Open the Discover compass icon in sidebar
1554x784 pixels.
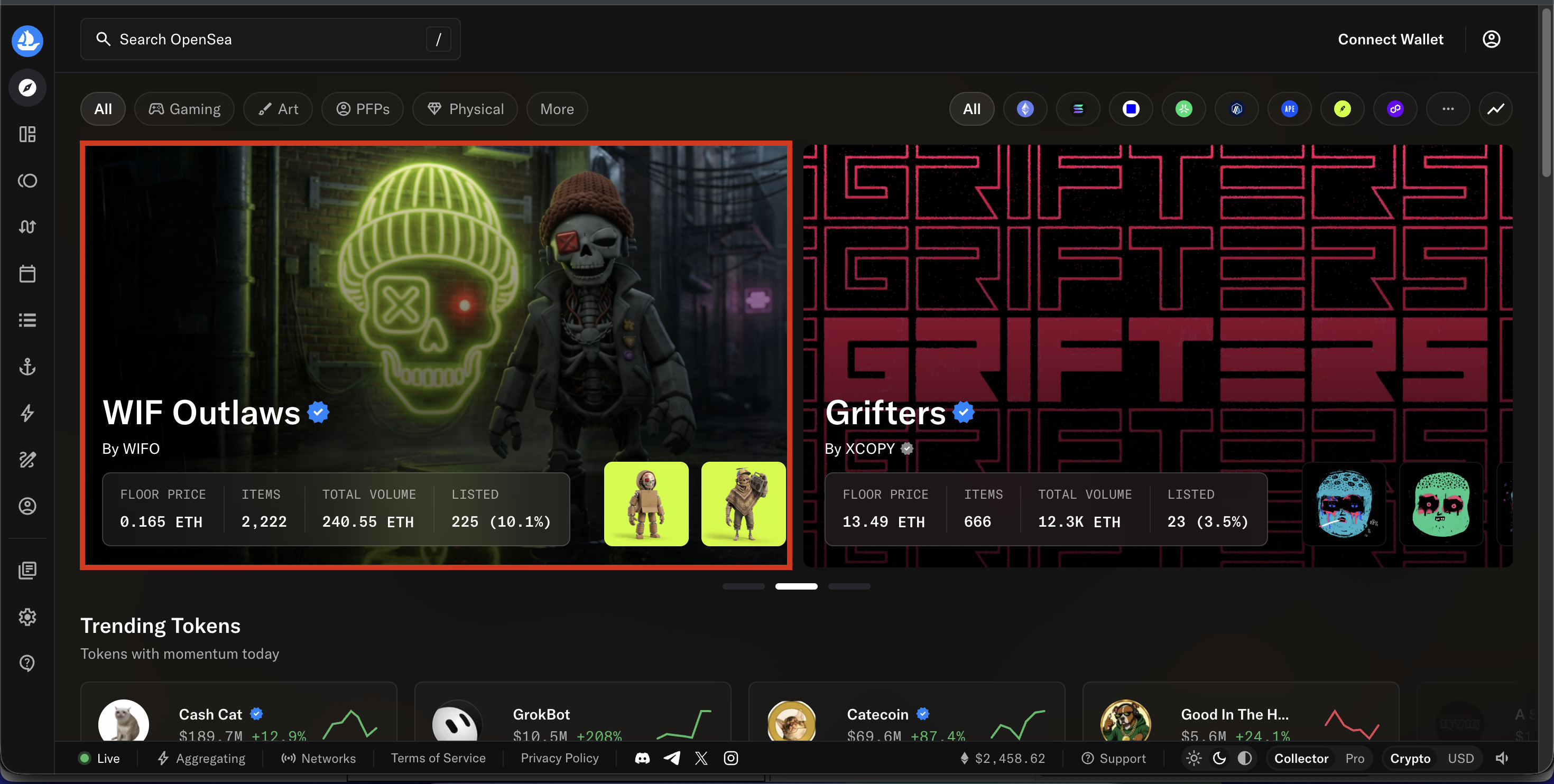point(27,88)
